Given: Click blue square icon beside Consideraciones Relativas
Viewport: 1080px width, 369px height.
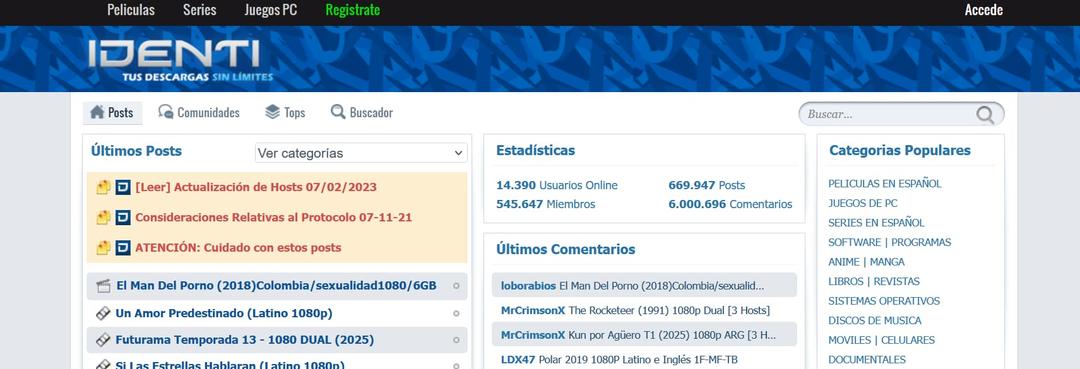Looking at the screenshot, I should pyautogui.click(x=123, y=218).
